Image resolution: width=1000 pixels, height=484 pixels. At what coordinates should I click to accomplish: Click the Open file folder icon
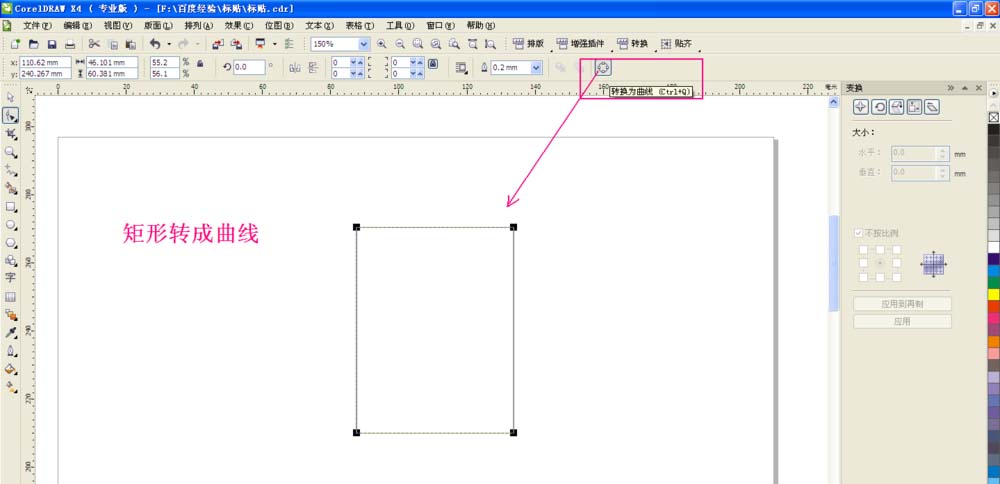34,44
